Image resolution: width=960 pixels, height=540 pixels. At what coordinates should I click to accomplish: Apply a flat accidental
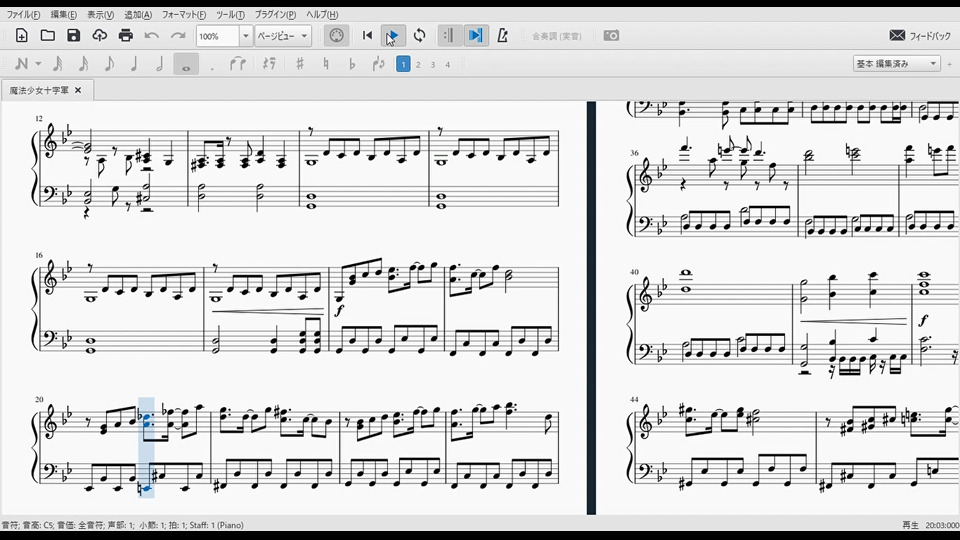(x=351, y=64)
